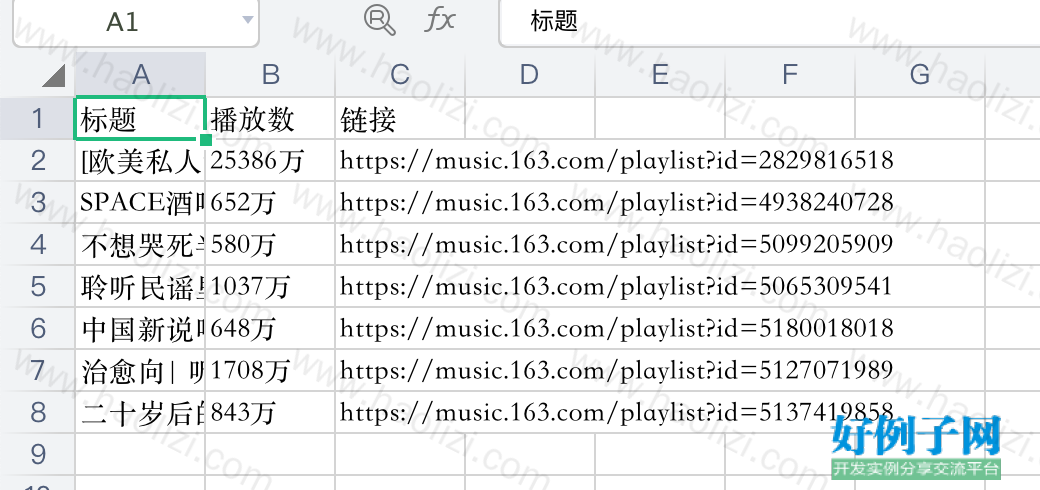Screen dimensions: 1040x490
Task: Select row 1 header
Action: (37, 119)
